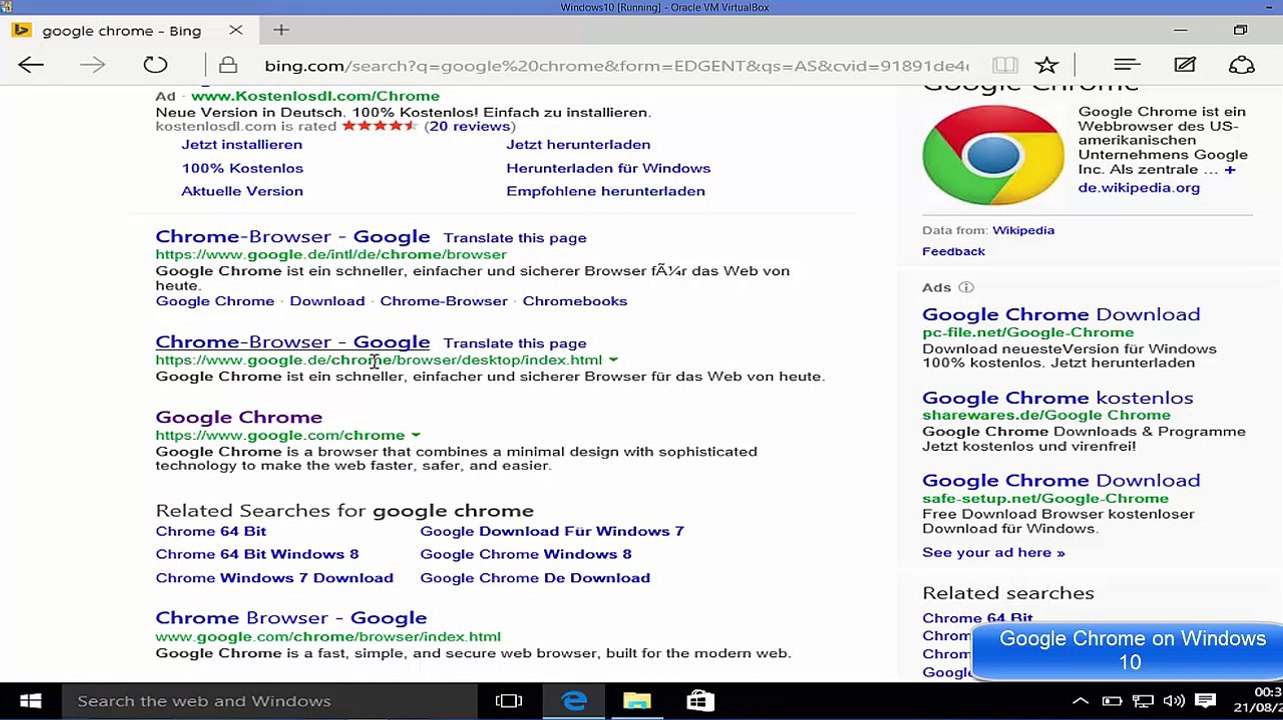Launch the Store from the taskbar

coord(700,701)
